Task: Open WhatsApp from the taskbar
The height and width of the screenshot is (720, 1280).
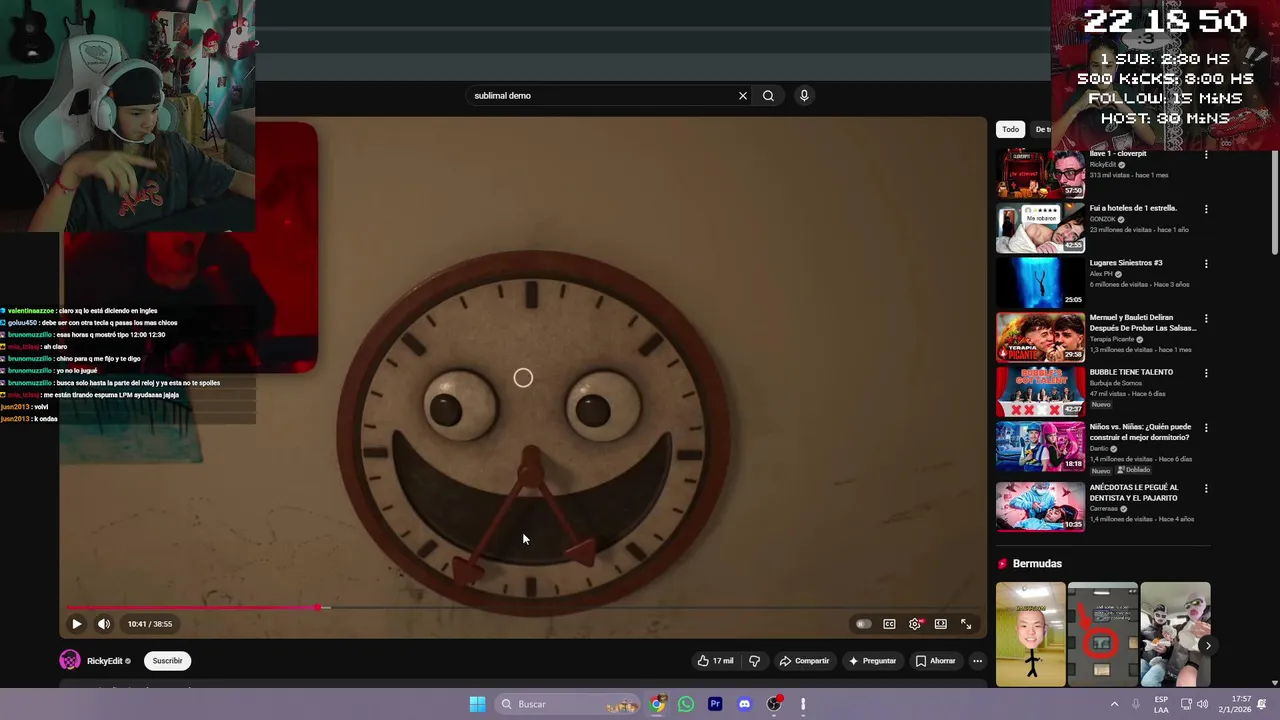Action: 686,704
